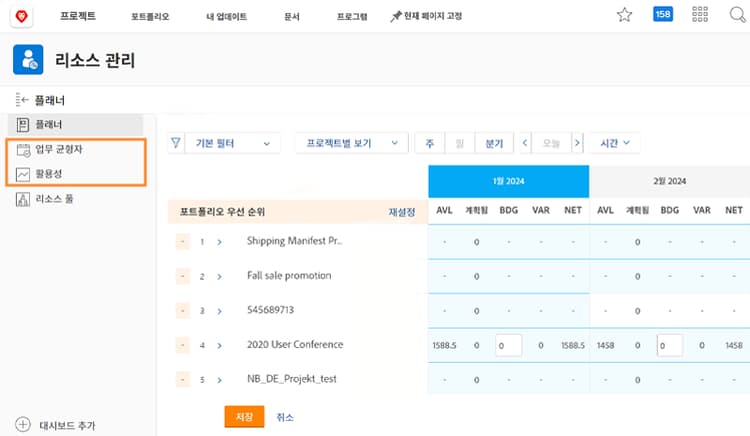Open favorites star icon

coord(624,15)
